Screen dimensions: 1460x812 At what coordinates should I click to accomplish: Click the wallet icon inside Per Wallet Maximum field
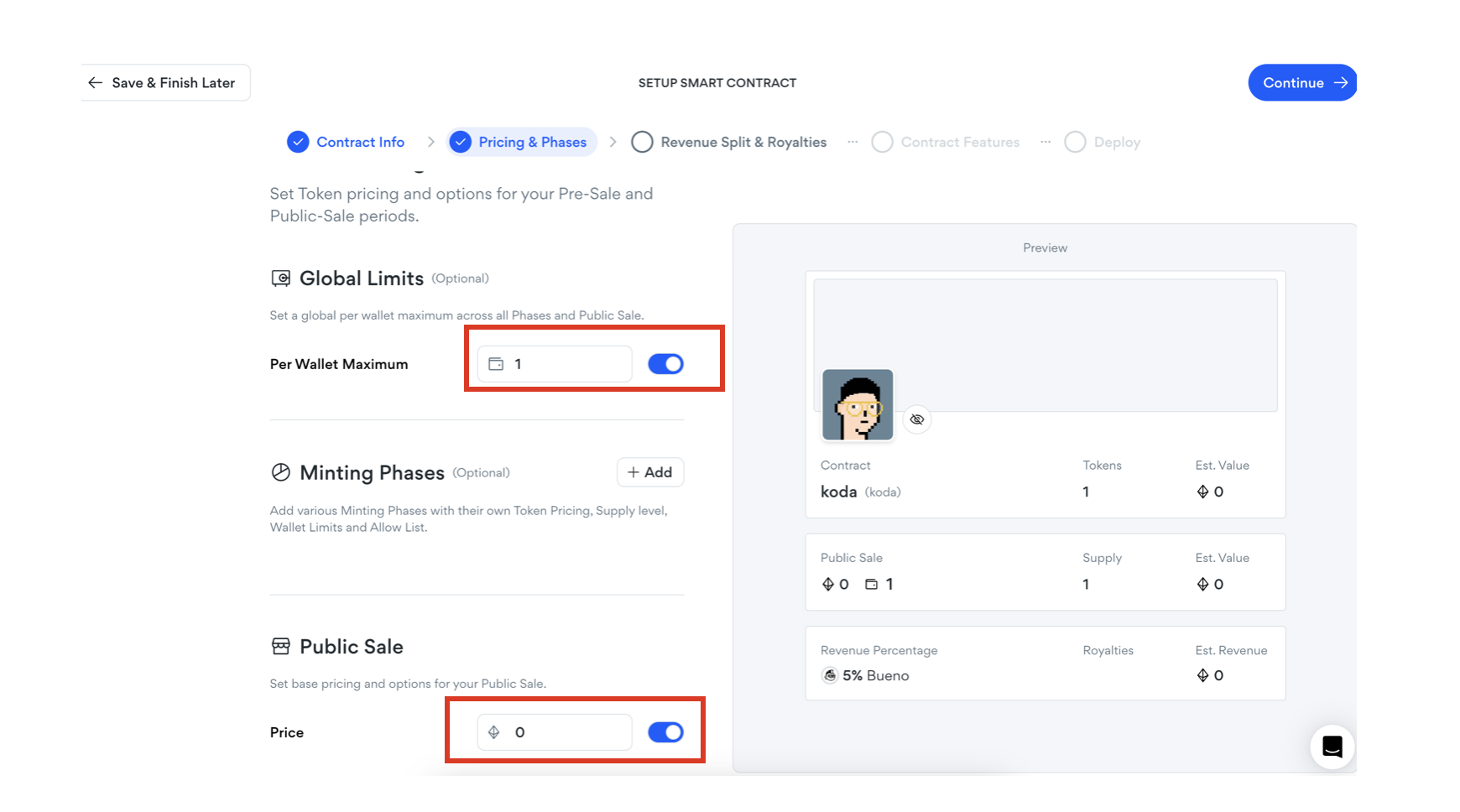[x=495, y=364]
